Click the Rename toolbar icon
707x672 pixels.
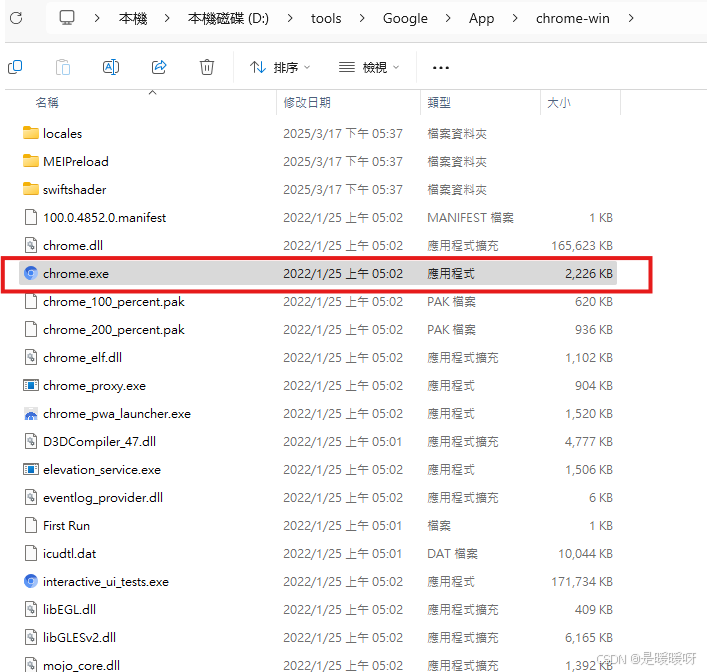[x=111, y=67]
